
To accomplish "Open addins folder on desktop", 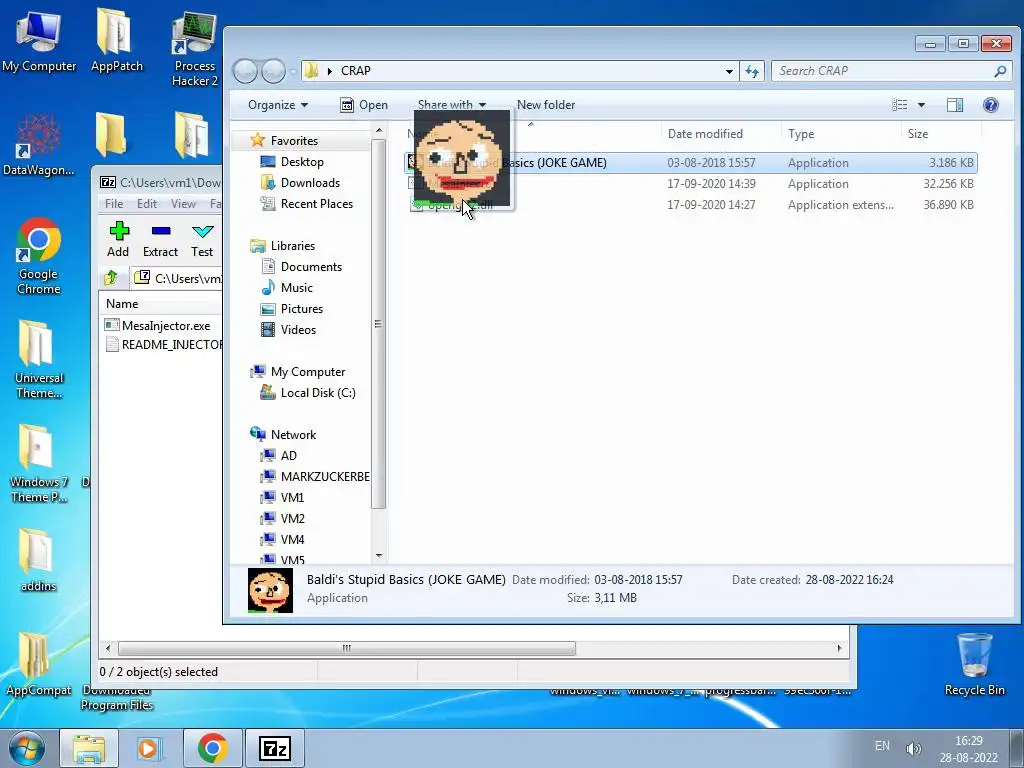I will point(38,560).
